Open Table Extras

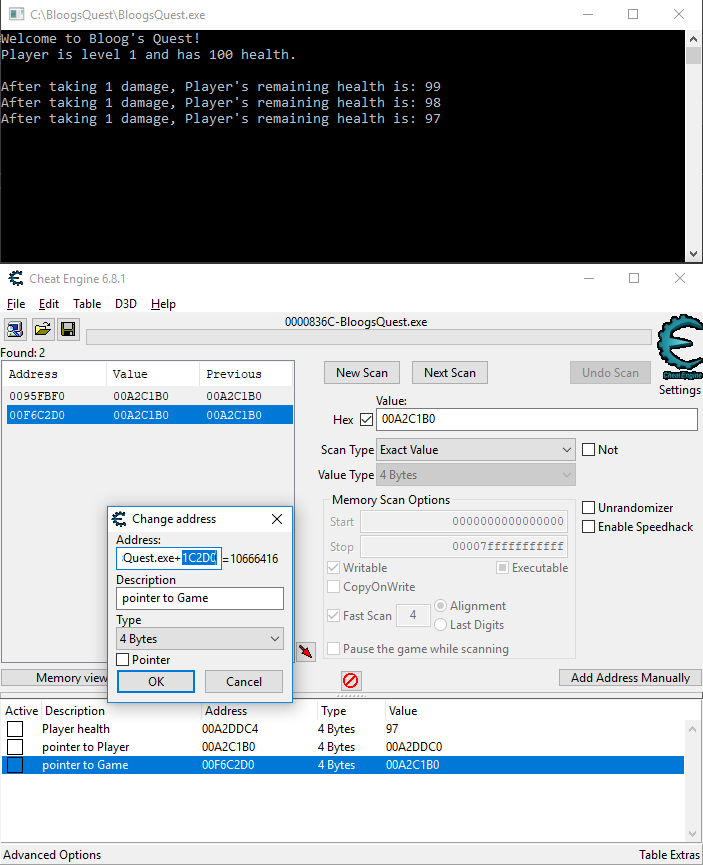(669, 855)
